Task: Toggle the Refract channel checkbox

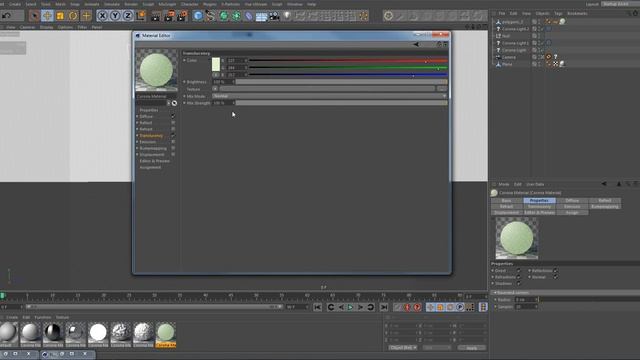Action: click(173, 129)
